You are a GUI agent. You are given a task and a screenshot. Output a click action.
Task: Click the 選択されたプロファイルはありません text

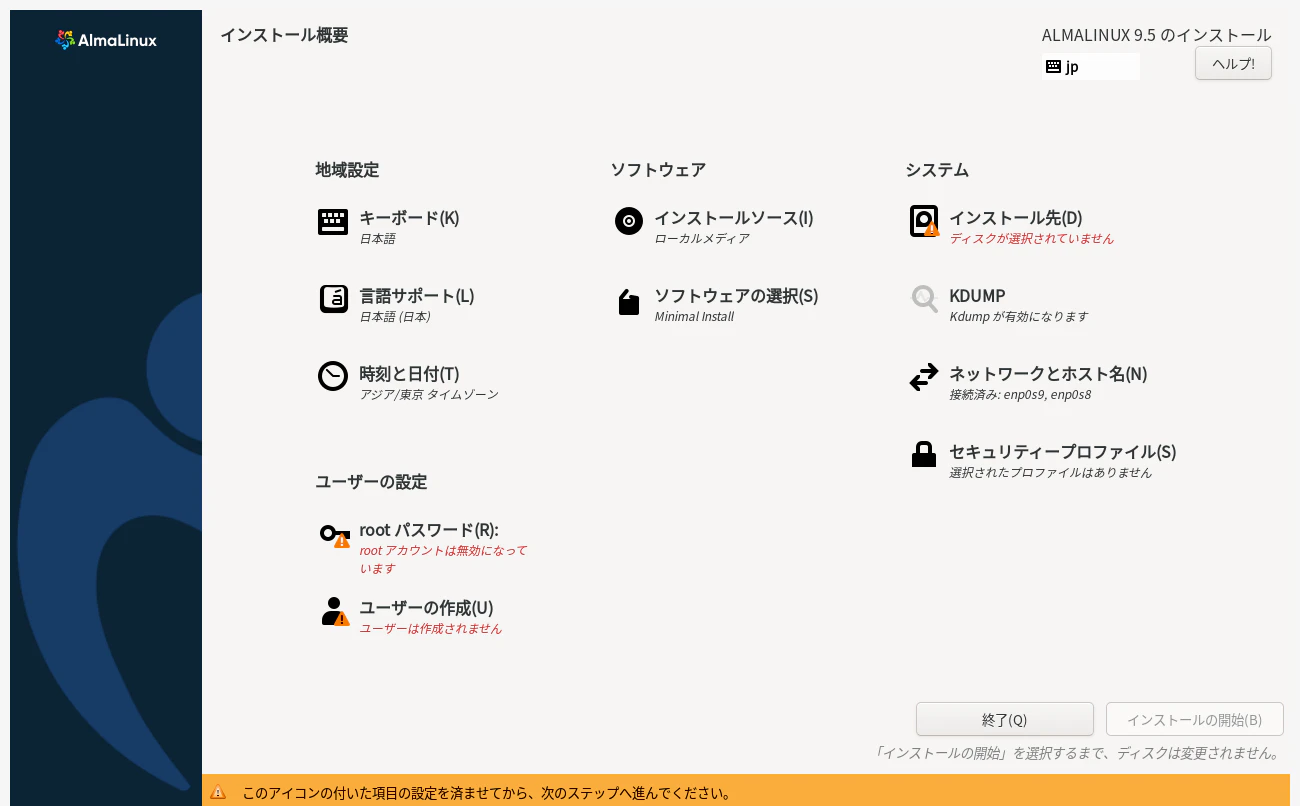(1051, 473)
